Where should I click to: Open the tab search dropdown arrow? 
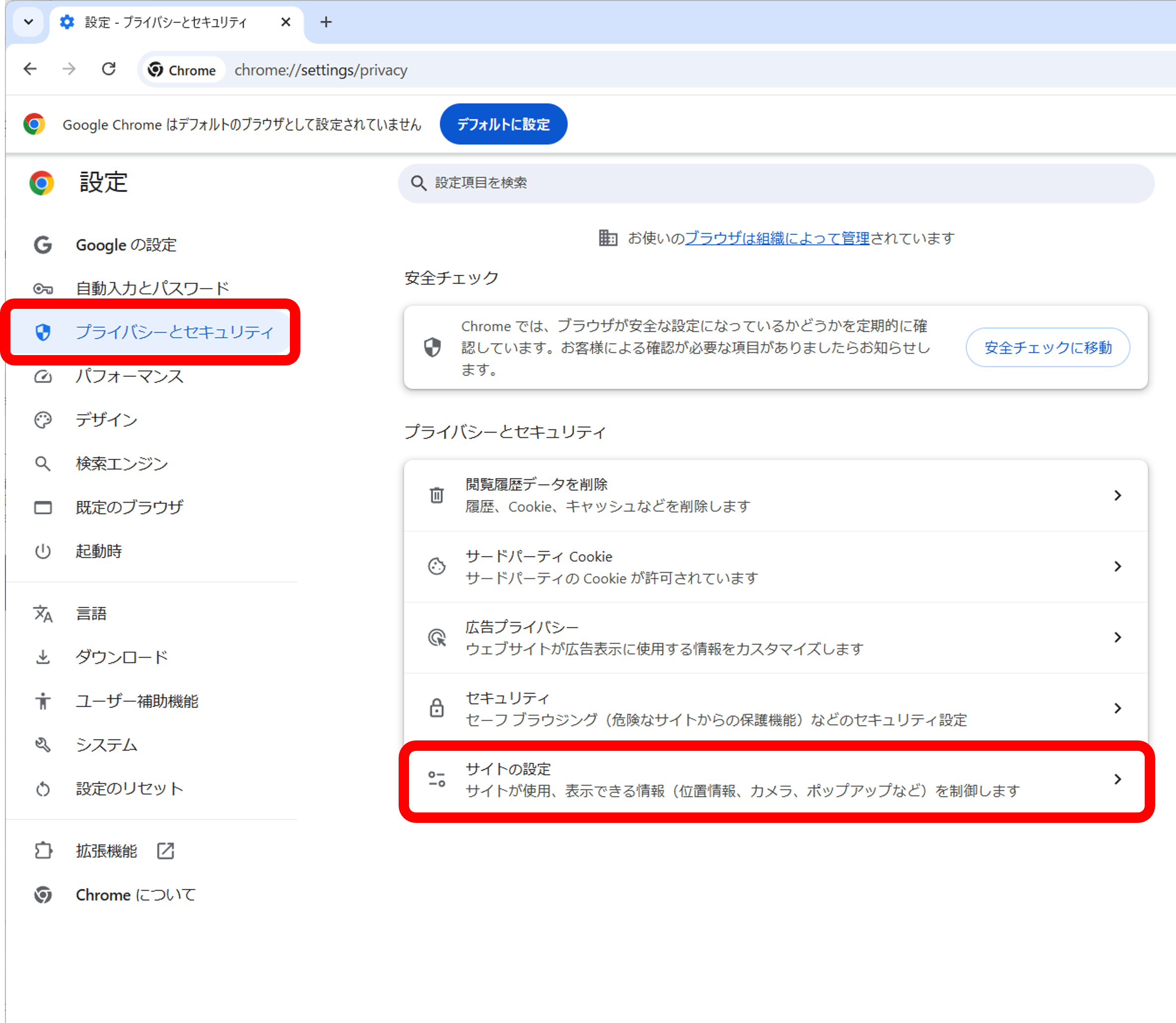click(x=28, y=22)
